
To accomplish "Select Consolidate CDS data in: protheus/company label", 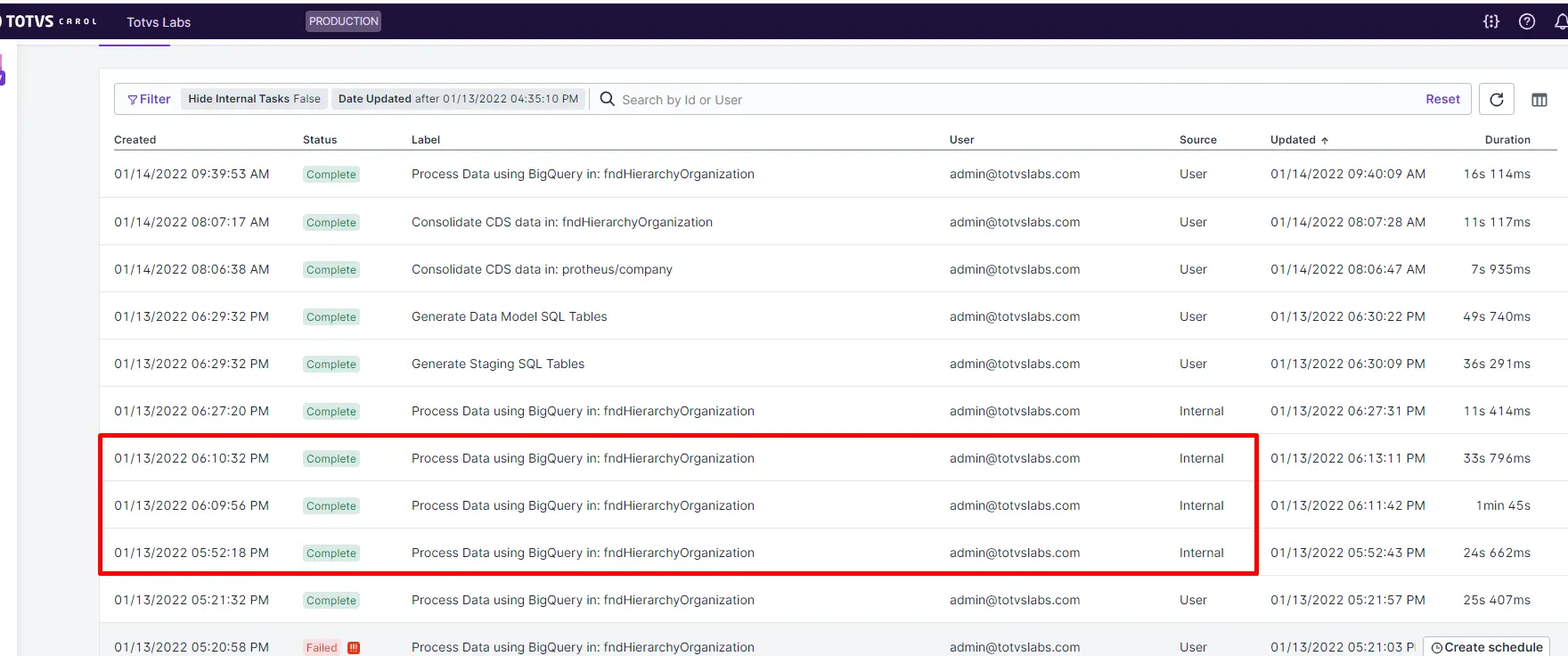I will (542, 269).
